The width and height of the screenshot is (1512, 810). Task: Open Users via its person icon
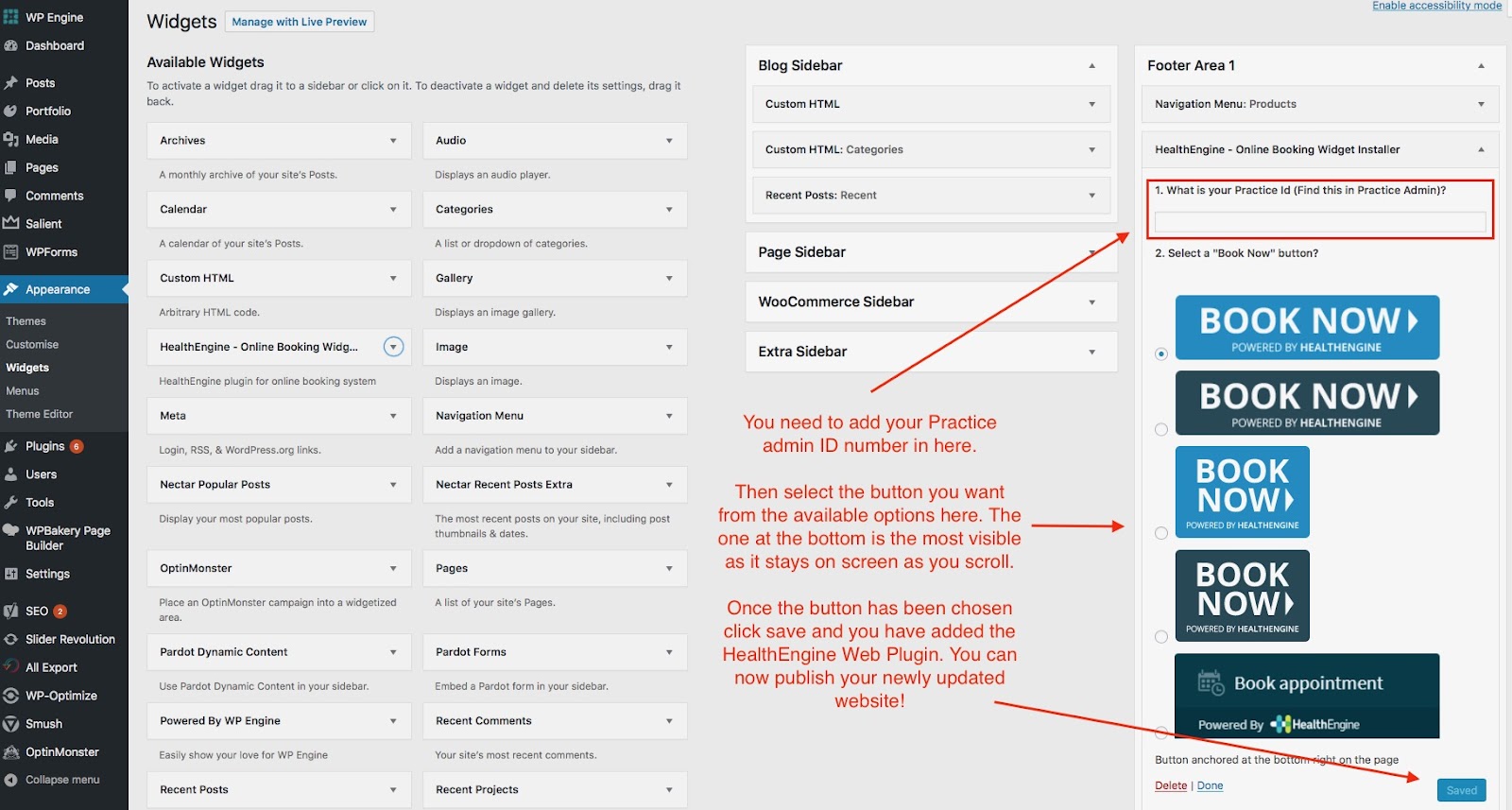coord(11,474)
